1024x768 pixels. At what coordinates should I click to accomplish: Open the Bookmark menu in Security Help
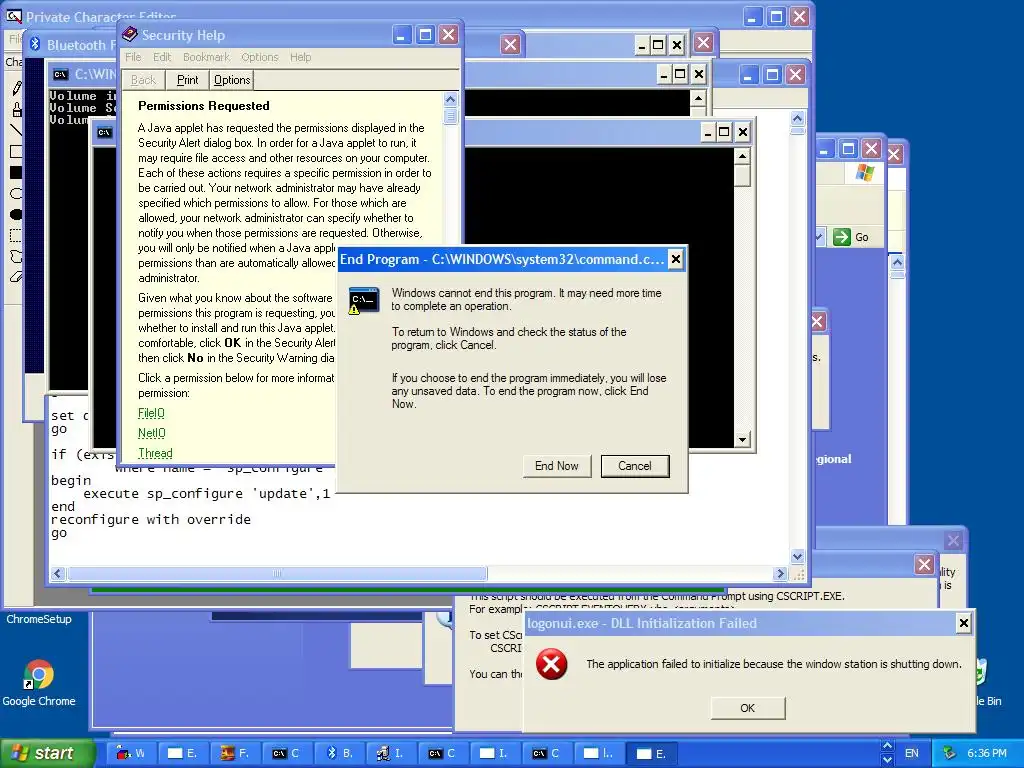pyautogui.click(x=206, y=57)
